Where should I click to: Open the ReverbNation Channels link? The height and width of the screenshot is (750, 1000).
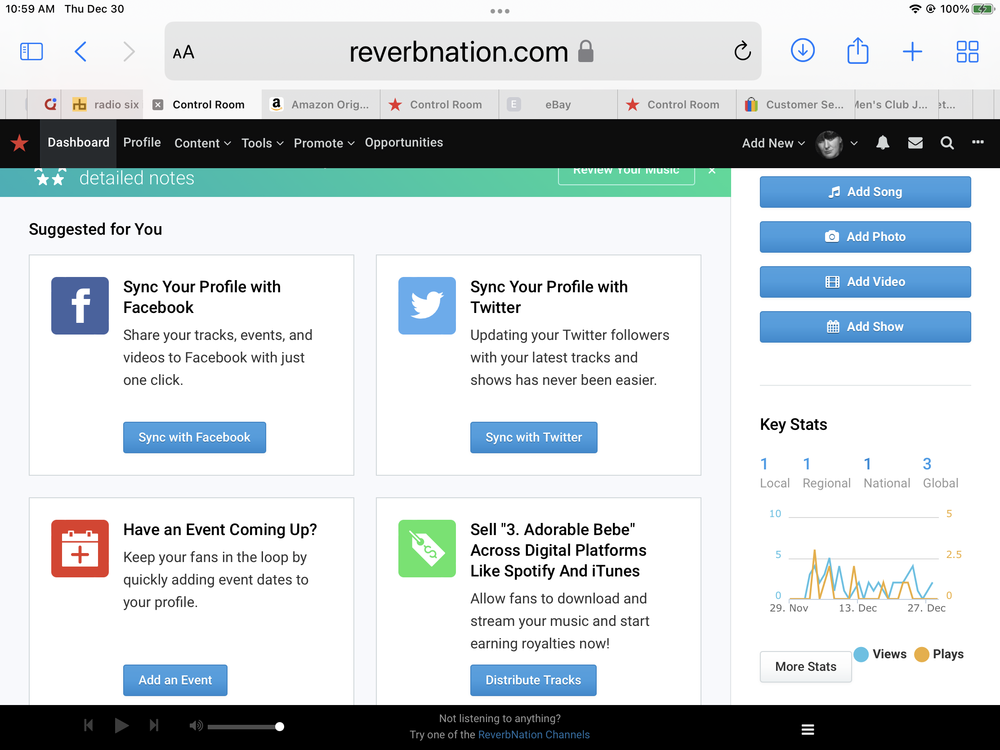pos(534,735)
